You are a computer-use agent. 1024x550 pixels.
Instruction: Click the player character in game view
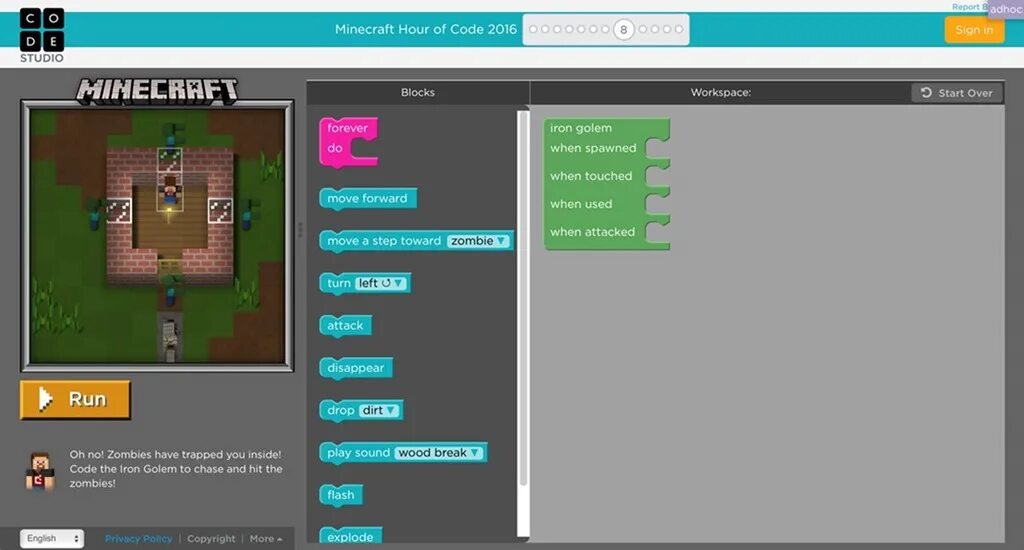[170, 192]
